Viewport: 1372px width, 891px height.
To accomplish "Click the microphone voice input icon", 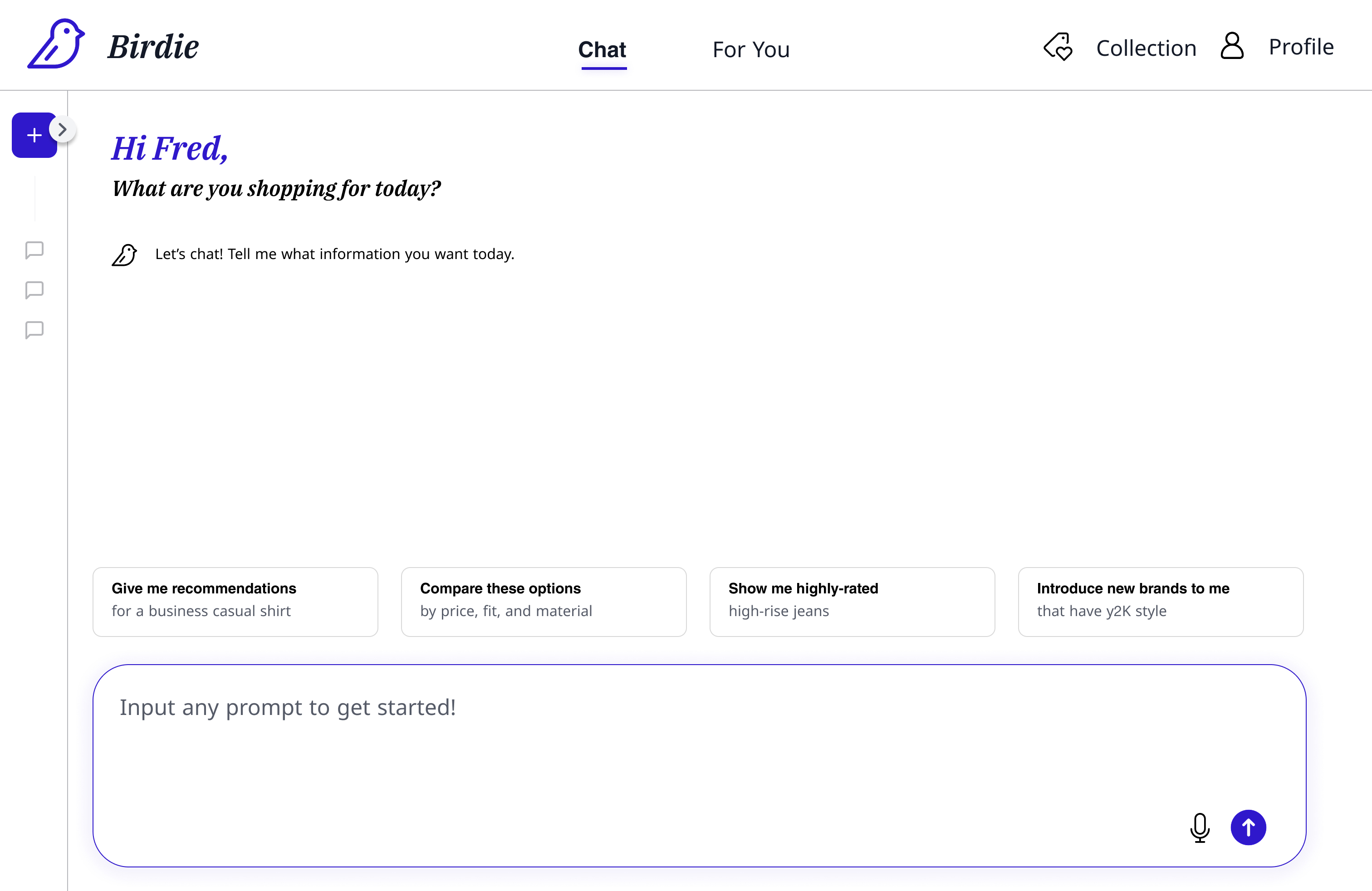I will 1200,827.
